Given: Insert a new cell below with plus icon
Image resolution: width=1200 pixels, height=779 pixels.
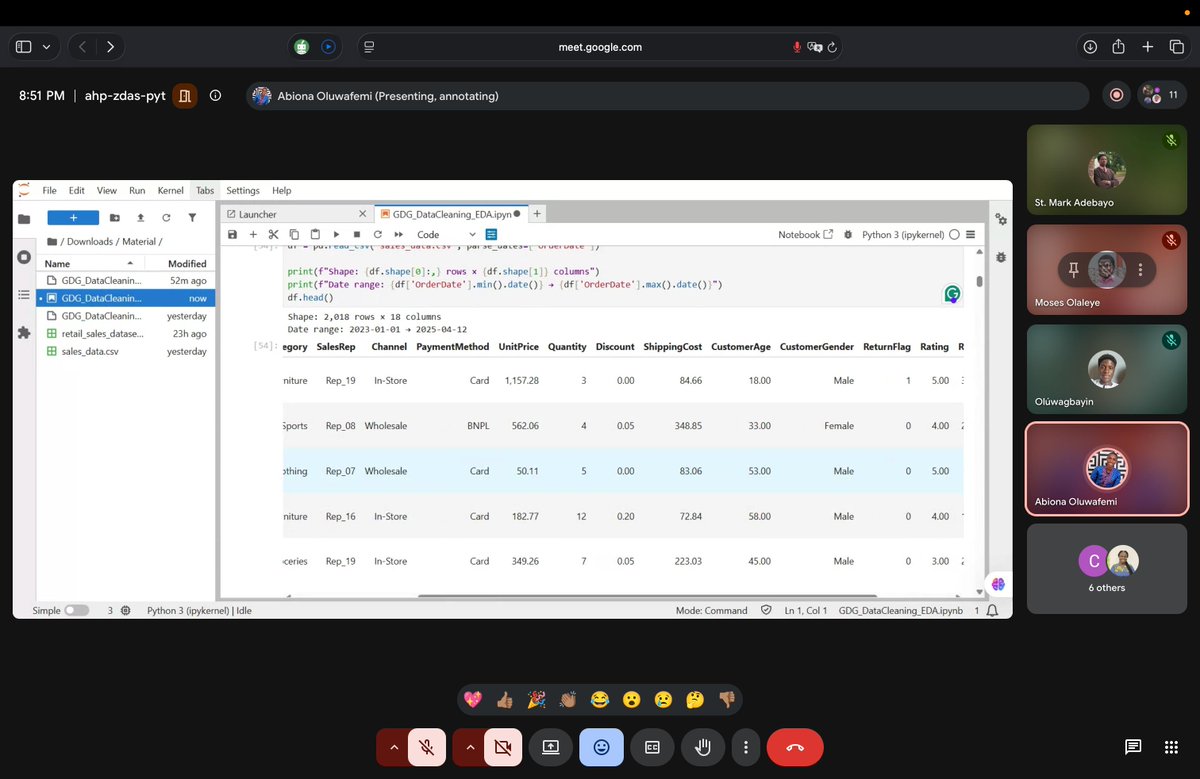Looking at the screenshot, I should pos(253,234).
